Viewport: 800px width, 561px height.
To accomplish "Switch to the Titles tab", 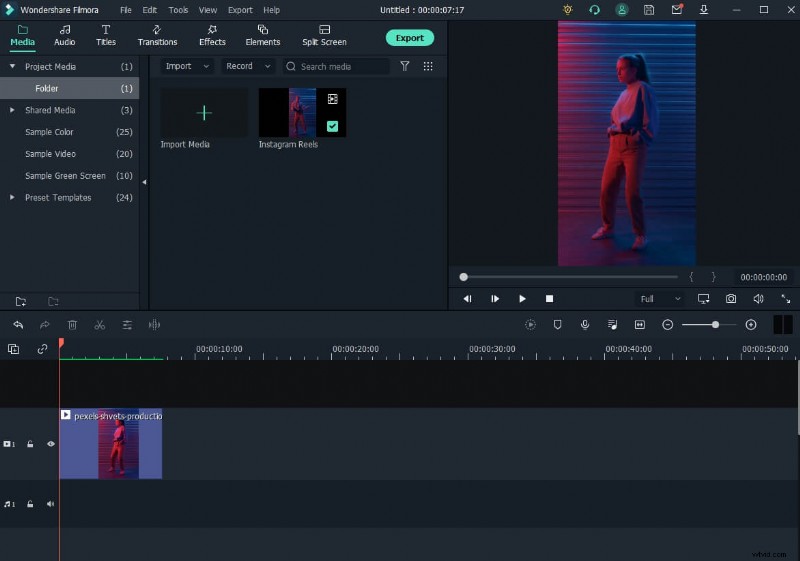I will click(106, 35).
